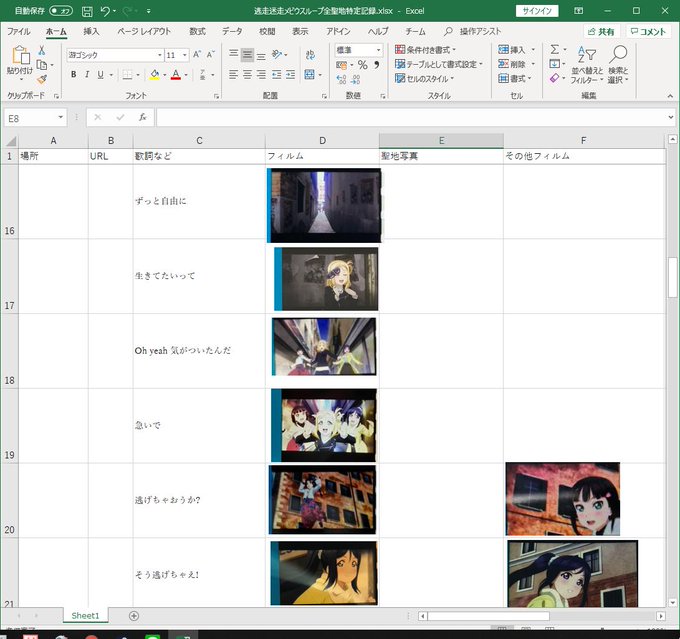Click the 貼り付け paste icon

point(20,56)
